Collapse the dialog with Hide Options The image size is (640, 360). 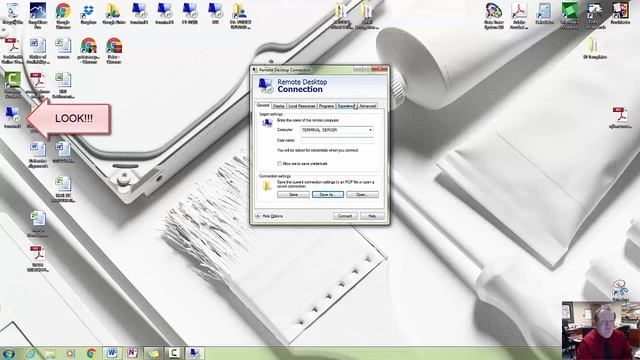click(269, 216)
